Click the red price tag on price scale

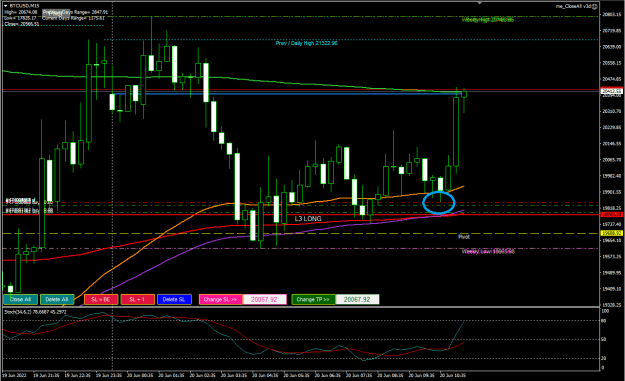pyautogui.click(x=612, y=214)
